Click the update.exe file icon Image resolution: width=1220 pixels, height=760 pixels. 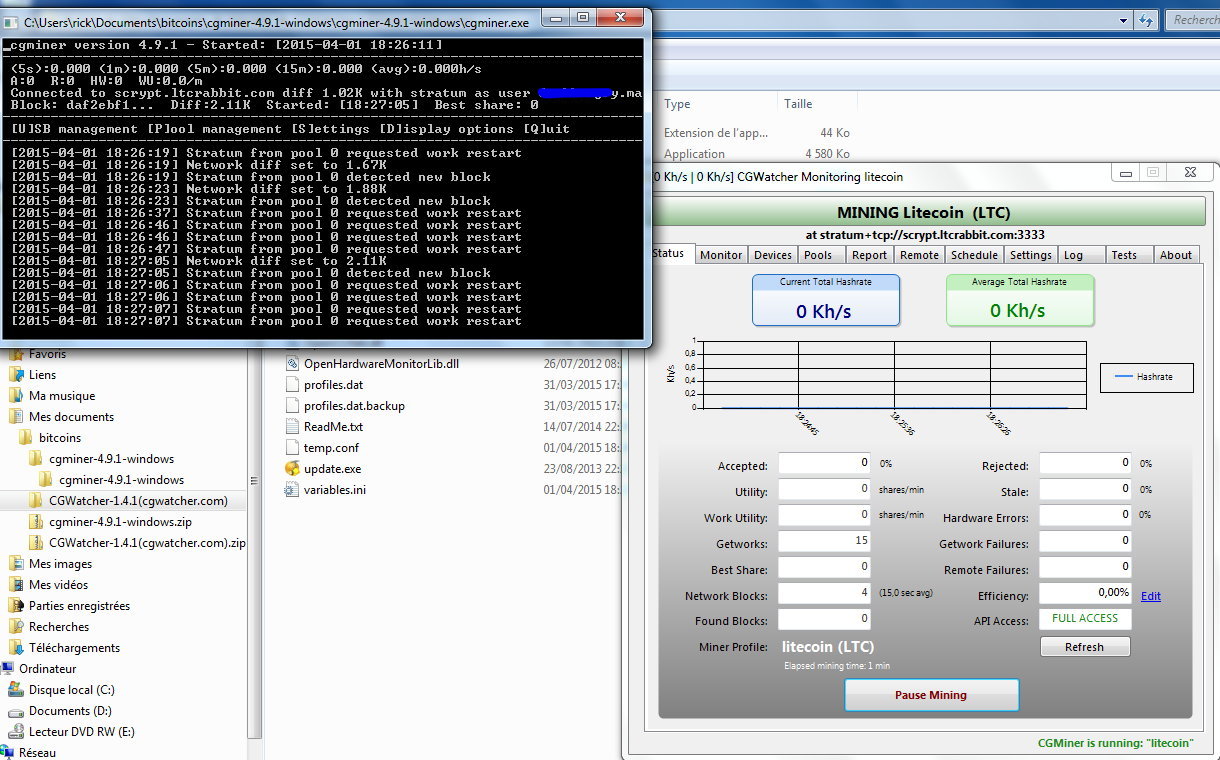pos(292,469)
